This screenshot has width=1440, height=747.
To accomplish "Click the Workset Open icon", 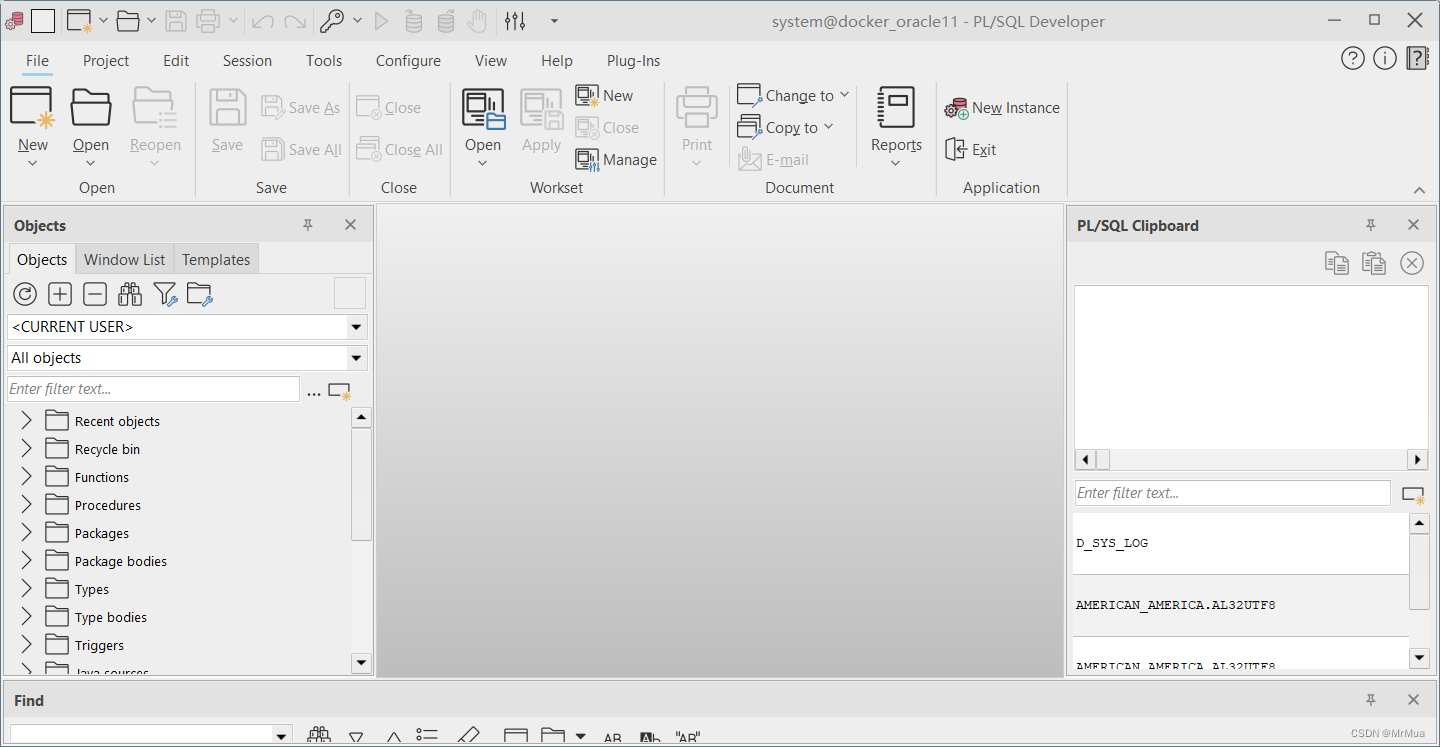I will [x=483, y=108].
